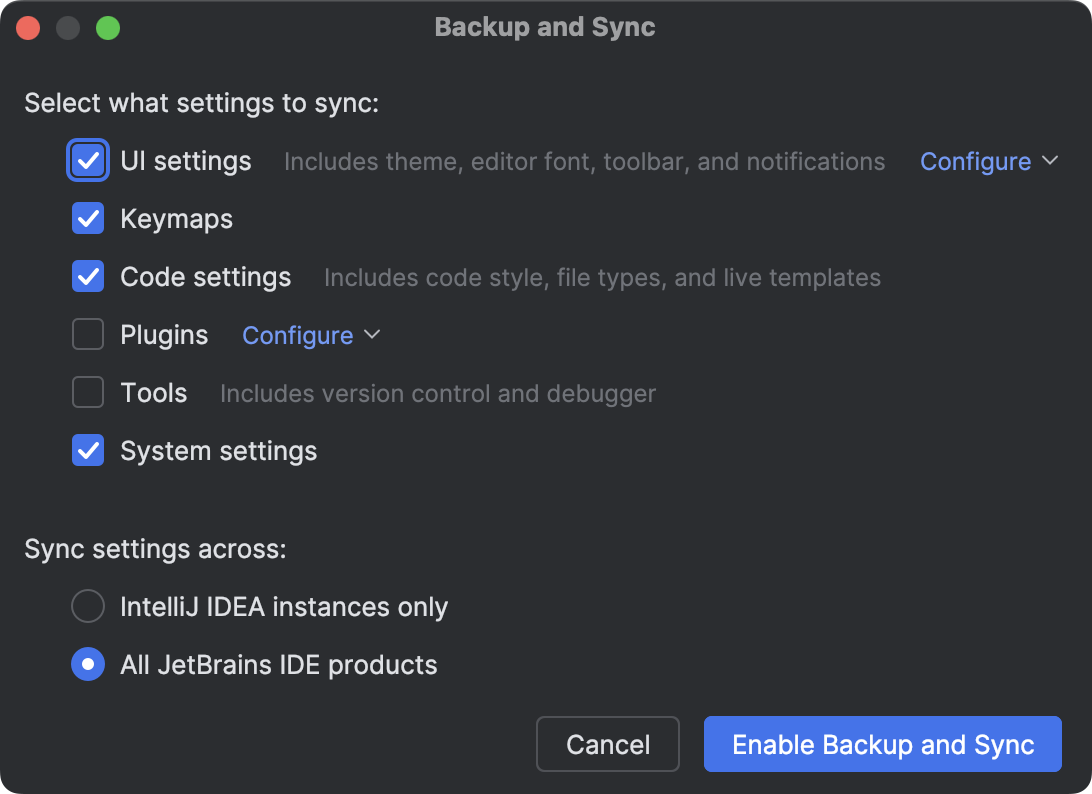
Task: Enable the Tools checkbox
Action: tap(88, 392)
